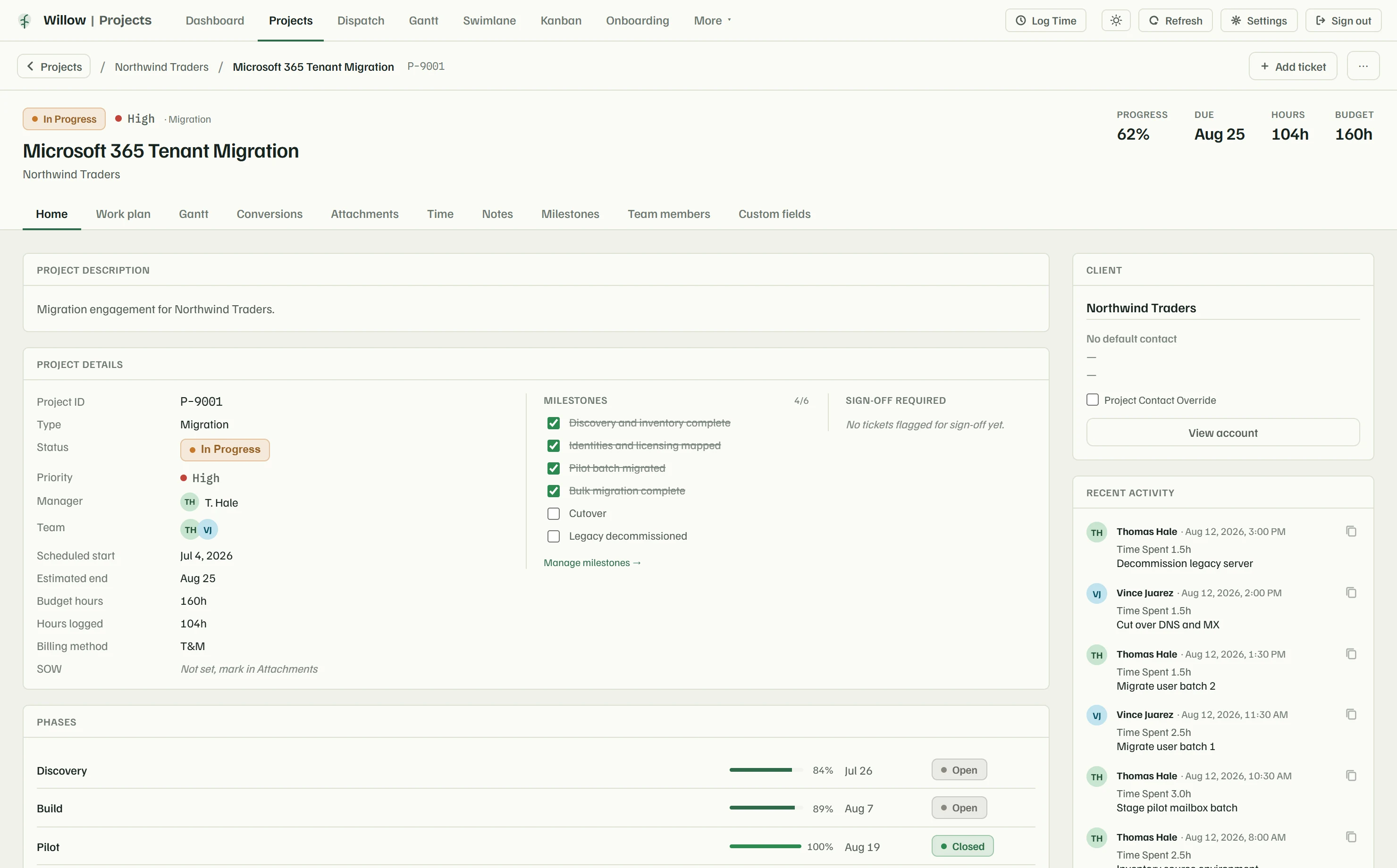Click the Log Time button
This screenshot has width=1397, height=868.
(1045, 21)
